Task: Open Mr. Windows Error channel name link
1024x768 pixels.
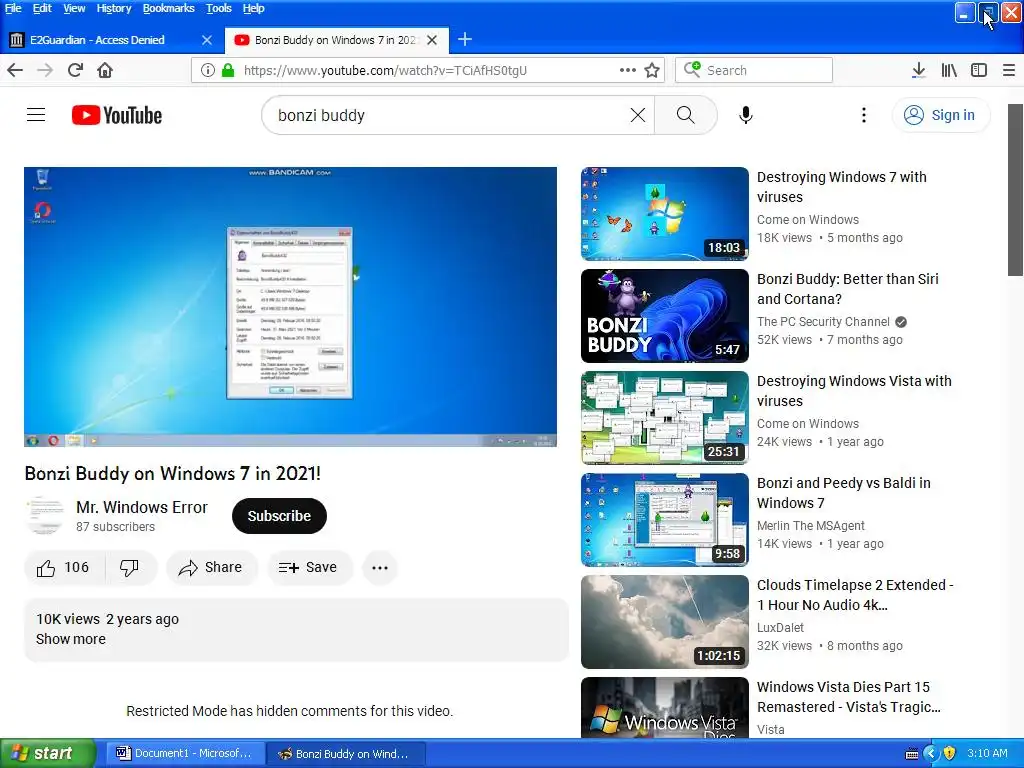Action: [142, 507]
